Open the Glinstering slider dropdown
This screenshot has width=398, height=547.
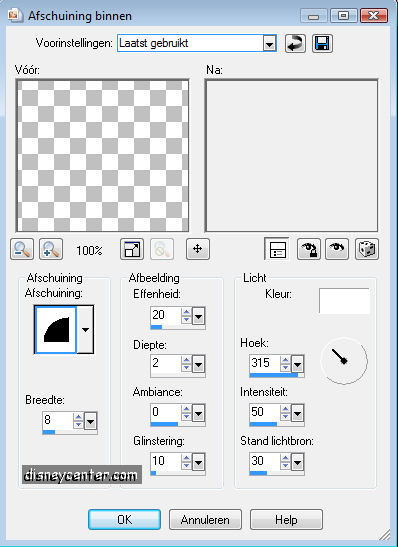click(198, 463)
